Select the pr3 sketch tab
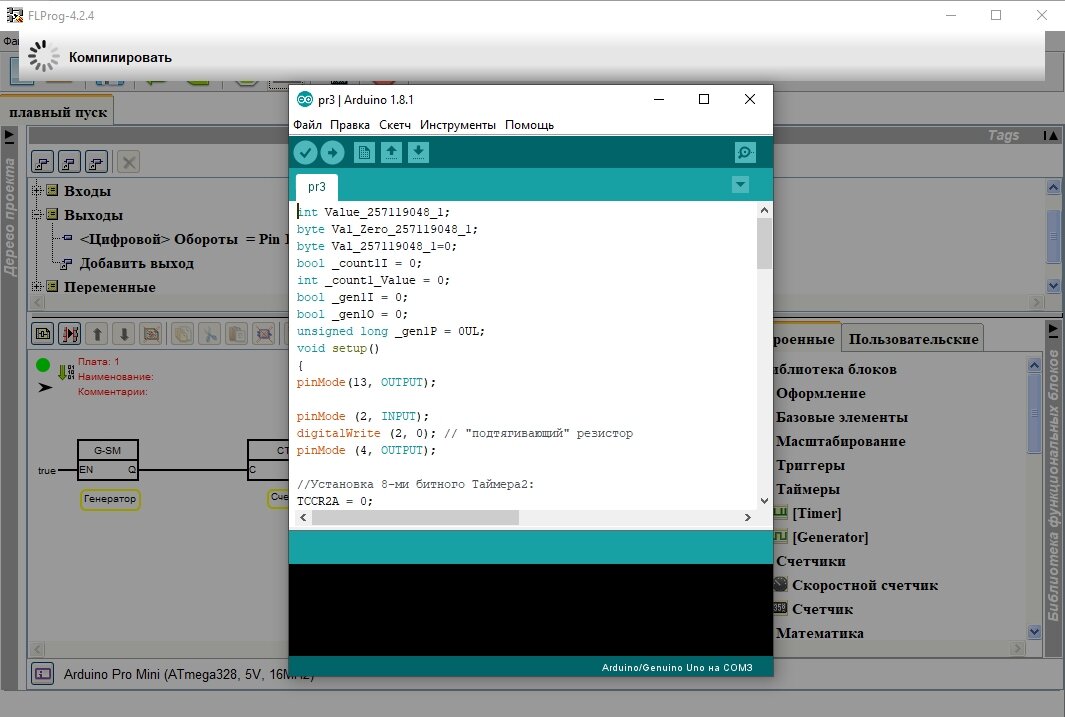This screenshot has height=717, width=1065. click(317, 187)
